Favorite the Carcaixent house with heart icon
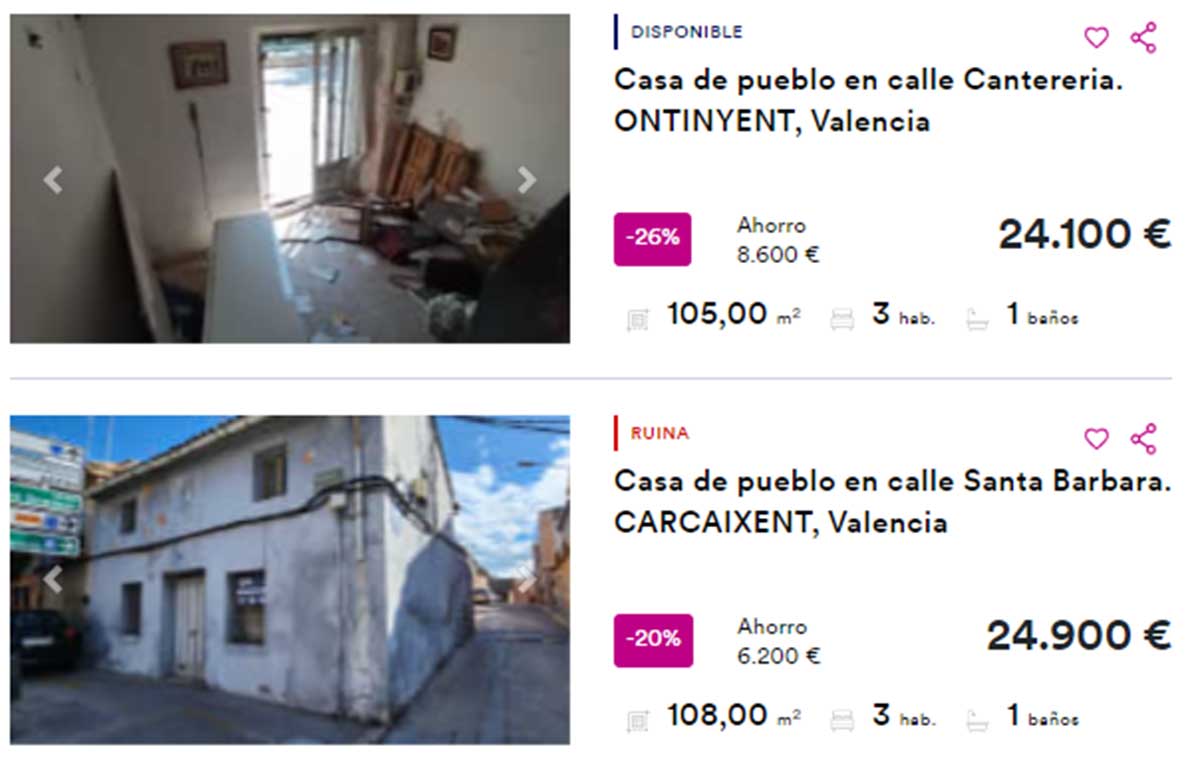This screenshot has height=761, width=1200. (1097, 439)
